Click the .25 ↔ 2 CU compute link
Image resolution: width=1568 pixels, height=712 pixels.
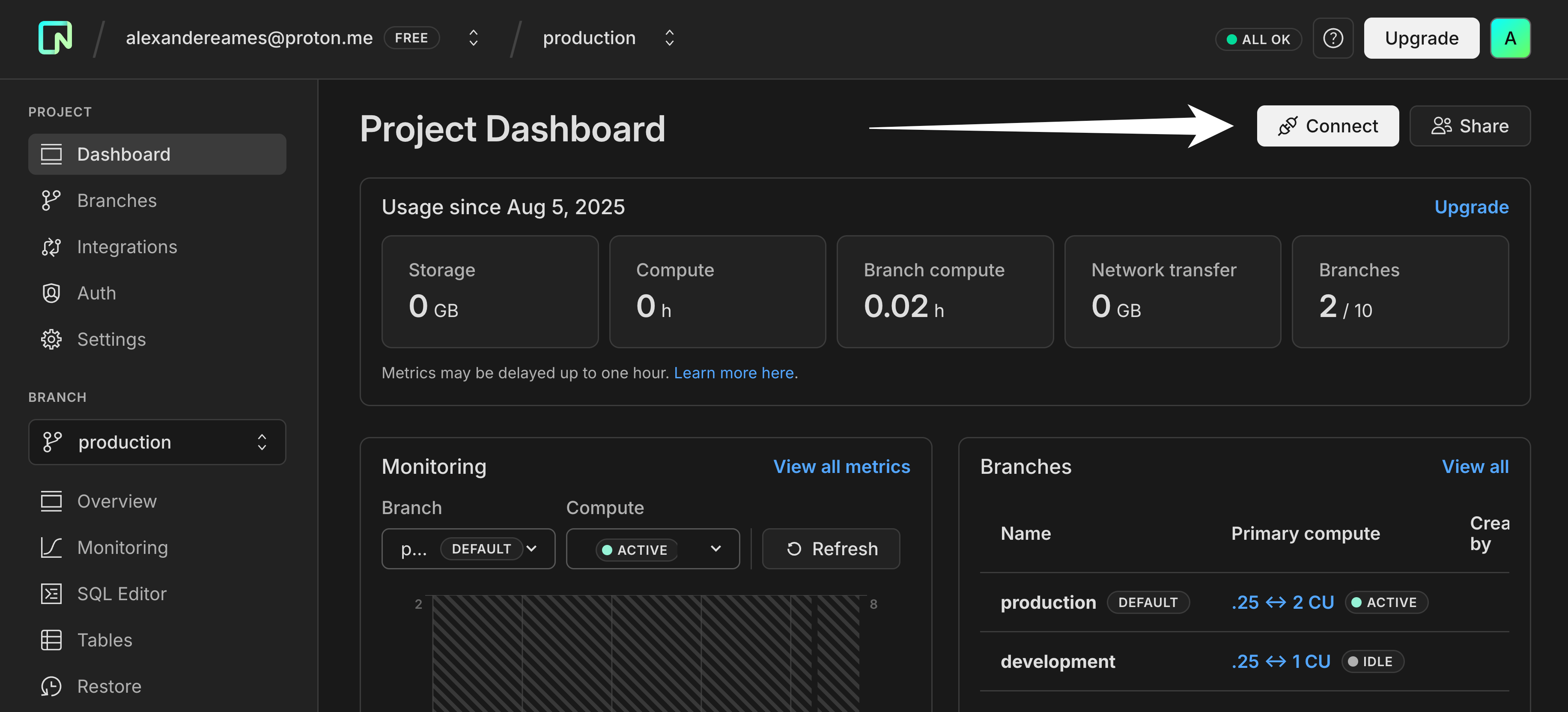1282,602
